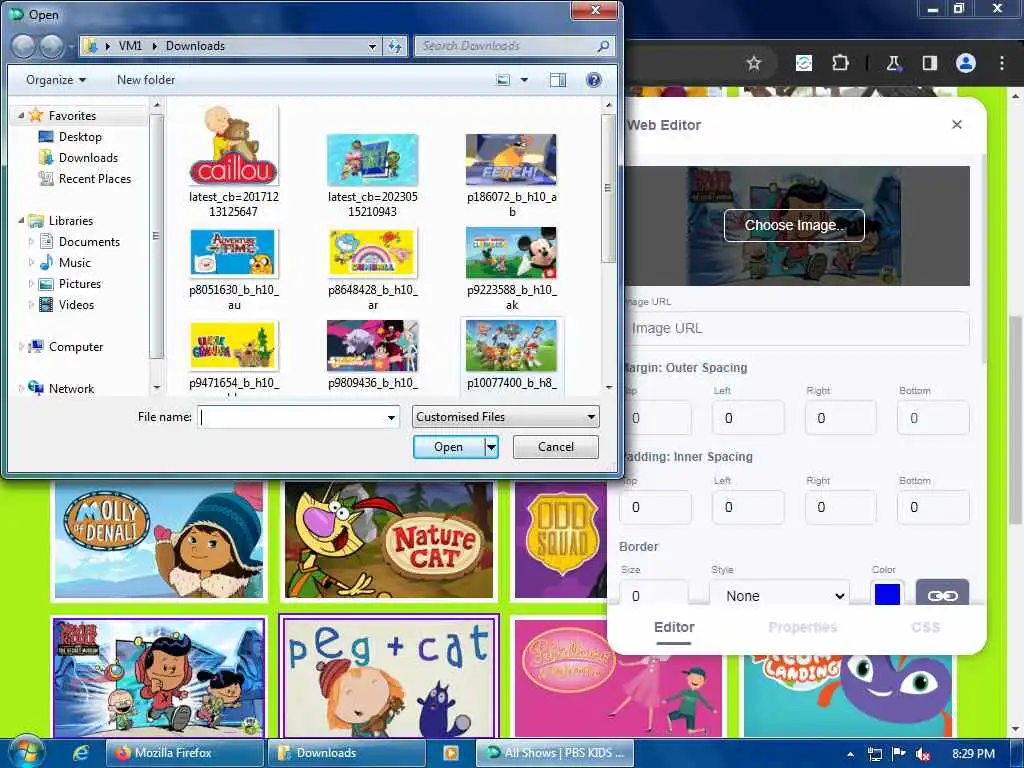Viewport: 1024px width, 768px height.
Task: Click the teal extension icon in browser toolbar
Action: pos(803,63)
